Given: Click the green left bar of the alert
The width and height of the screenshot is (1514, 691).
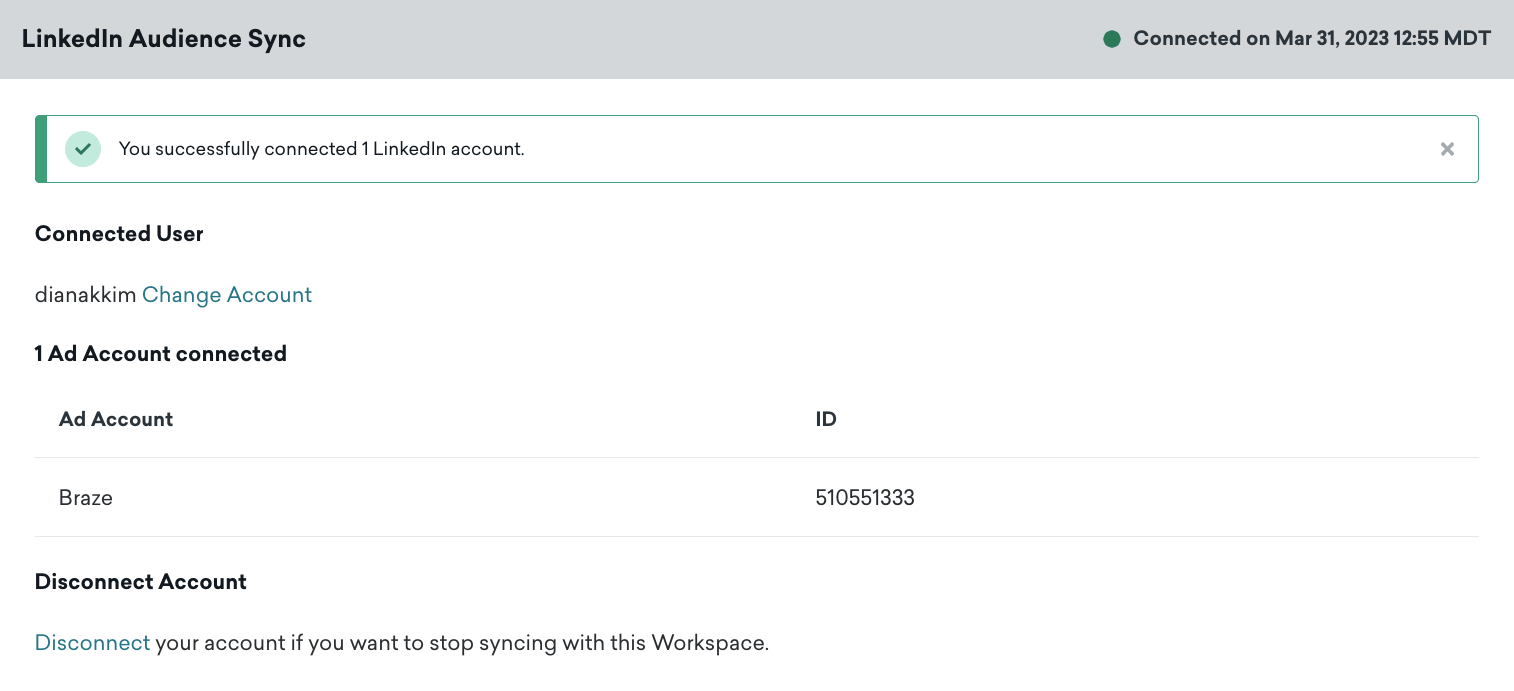Looking at the screenshot, I should tap(41, 149).
